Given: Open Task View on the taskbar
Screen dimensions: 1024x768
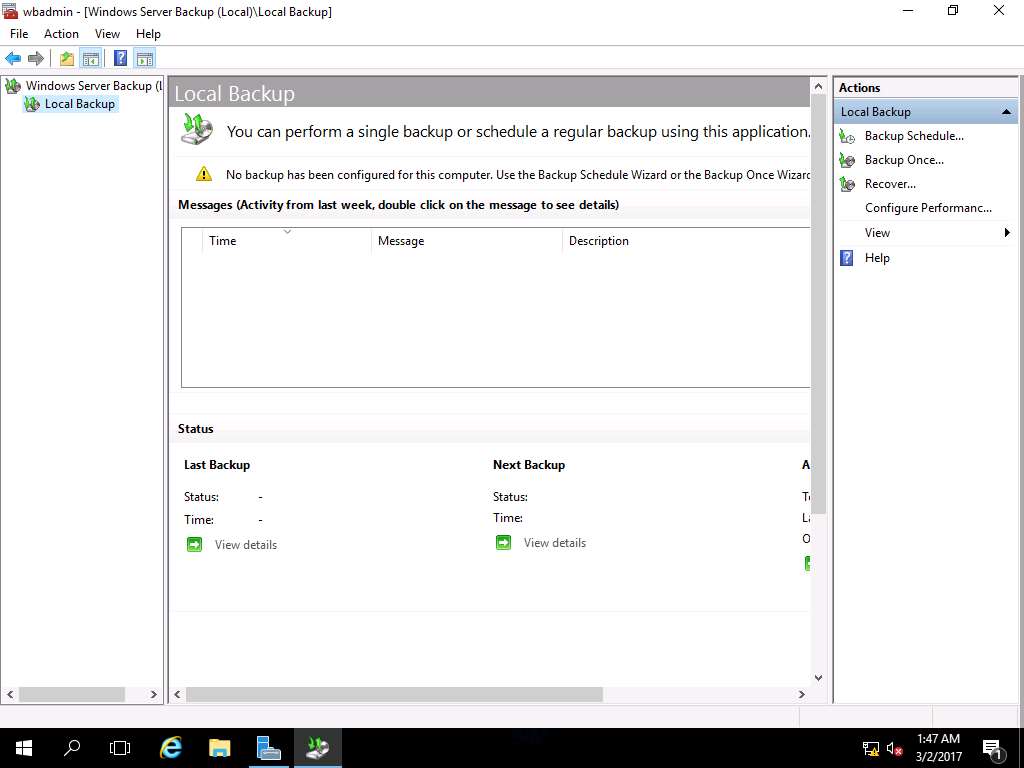Looking at the screenshot, I should point(120,748).
